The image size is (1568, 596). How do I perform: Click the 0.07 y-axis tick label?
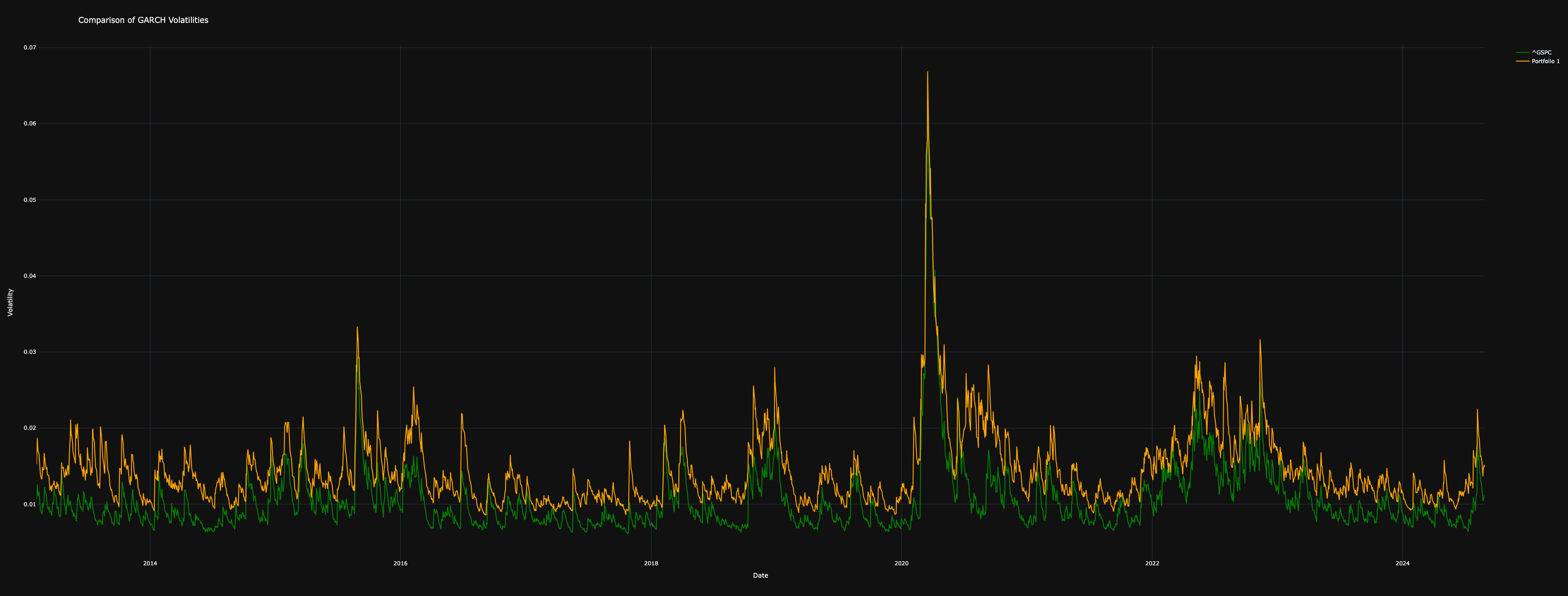point(30,48)
